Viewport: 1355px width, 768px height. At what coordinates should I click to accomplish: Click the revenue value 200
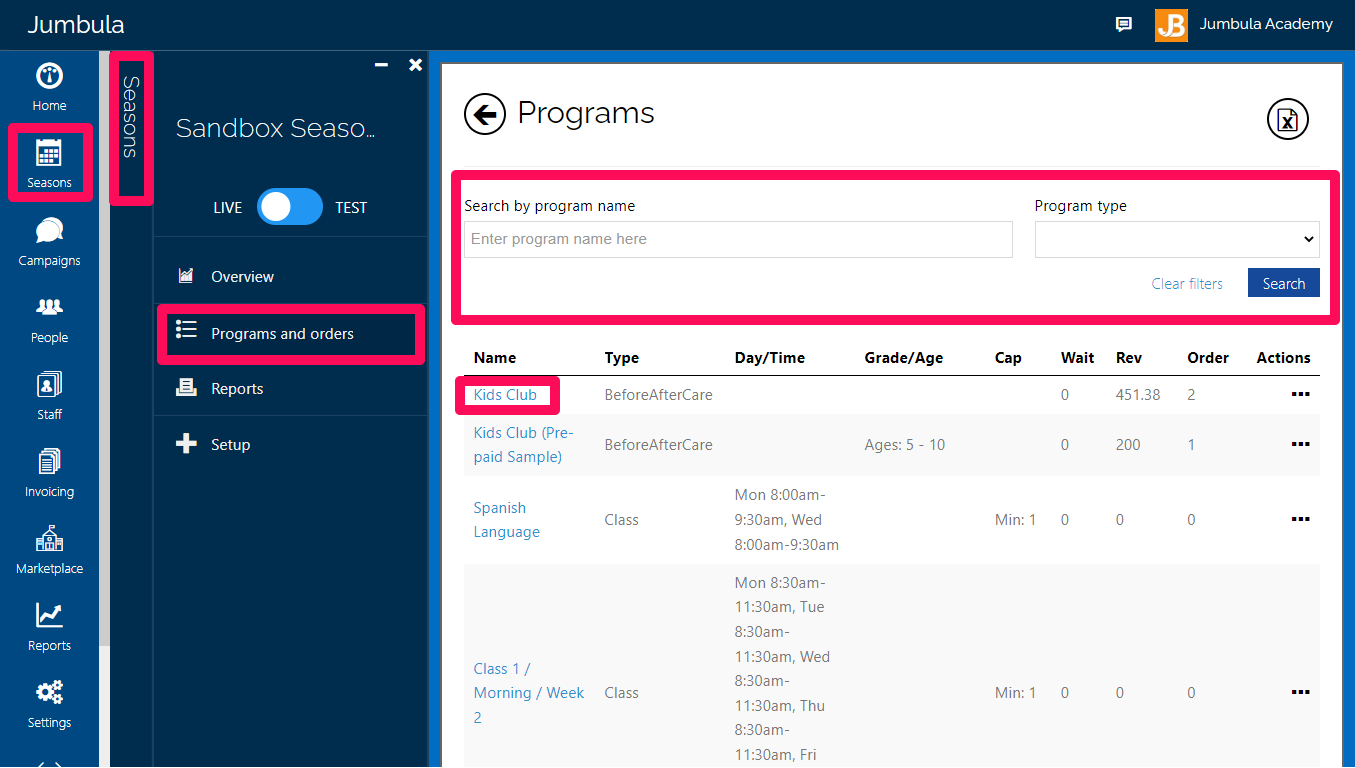click(x=1127, y=444)
